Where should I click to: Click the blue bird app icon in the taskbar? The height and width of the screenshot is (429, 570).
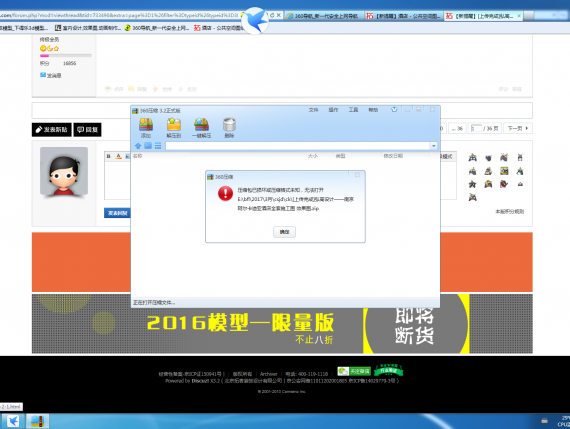click(13, 421)
